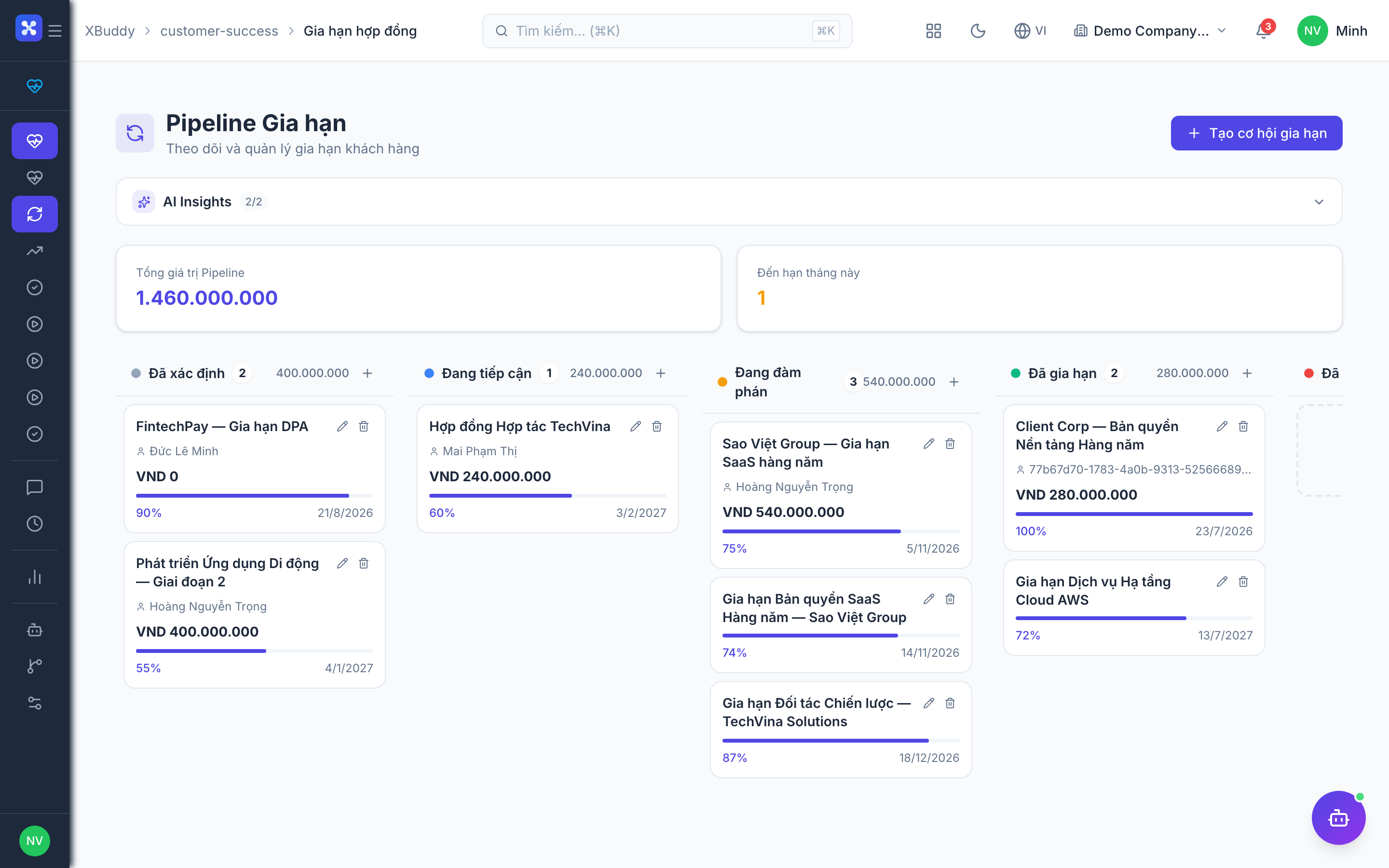Viewport: 1389px width, 868px height.
Task: Open sidebar robot icon
Action: [x=34, y=630]
